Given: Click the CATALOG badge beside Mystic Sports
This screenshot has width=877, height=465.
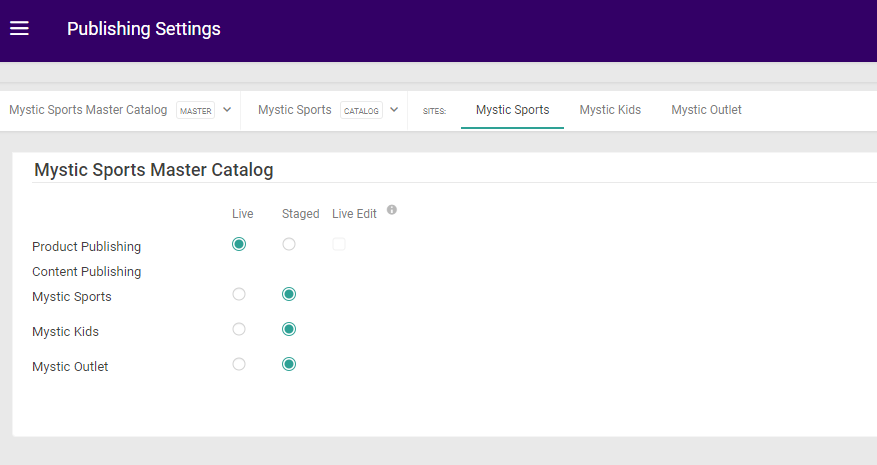Looking at the screenshot, I should [361, 111].
